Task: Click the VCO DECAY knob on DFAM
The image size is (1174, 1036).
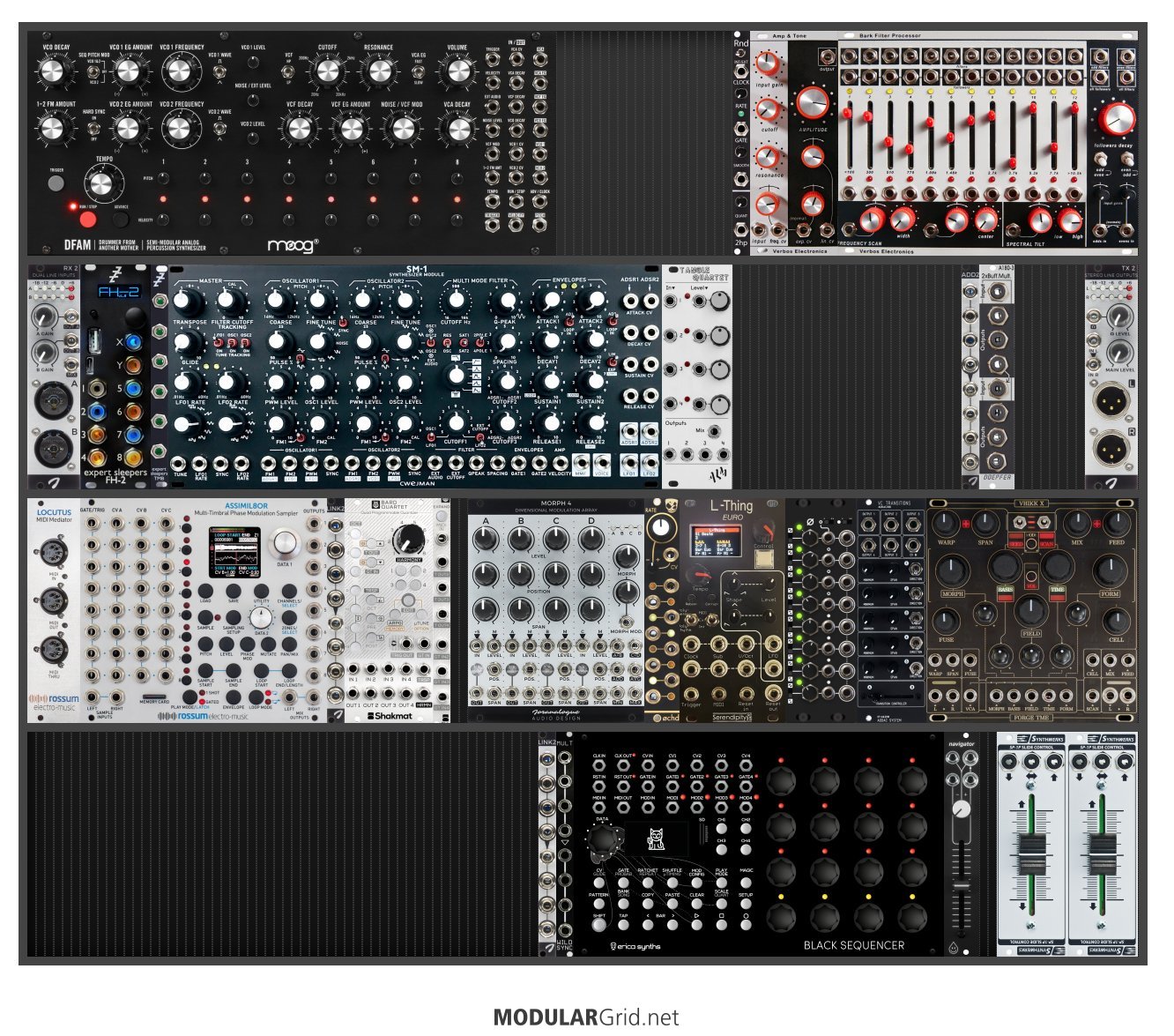Action: pos(54,72)
